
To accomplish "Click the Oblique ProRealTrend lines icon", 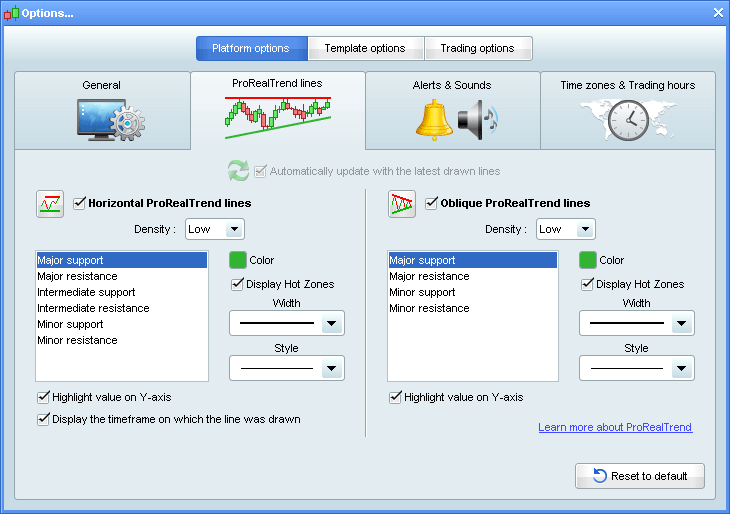I will [x=402, y=204].
